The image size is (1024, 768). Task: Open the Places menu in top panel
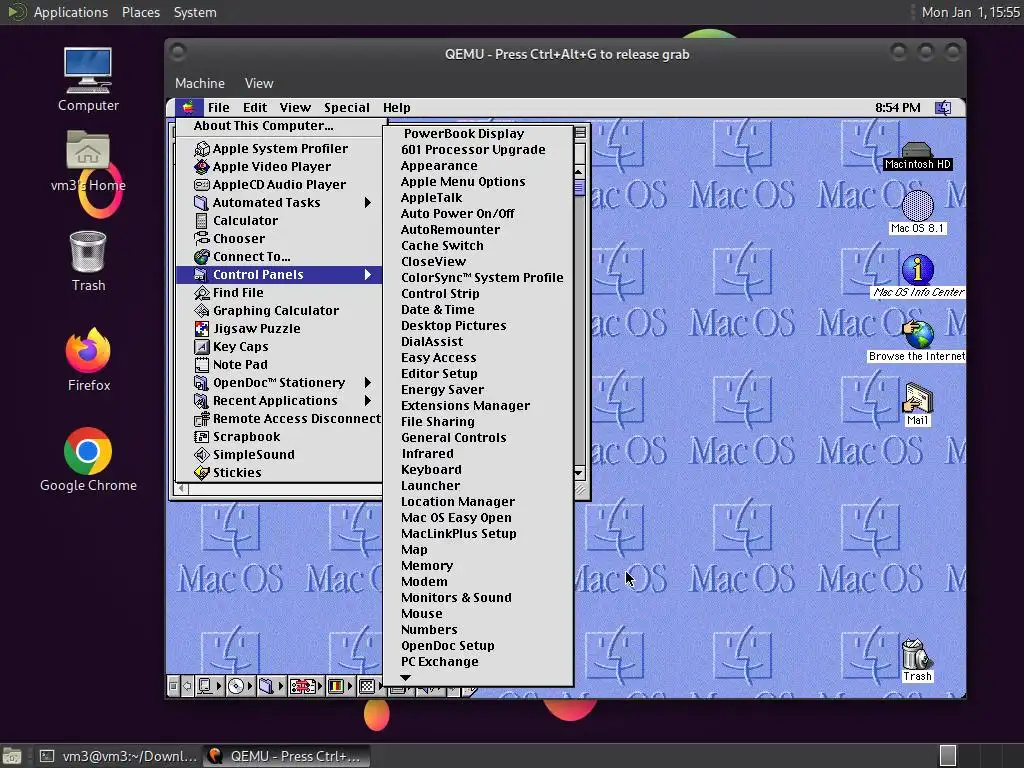click(141, 12)
